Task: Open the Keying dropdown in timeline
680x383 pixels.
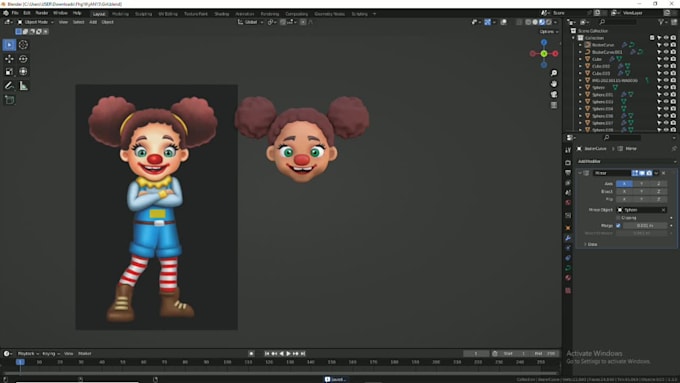Action: [x=51, y=354]
